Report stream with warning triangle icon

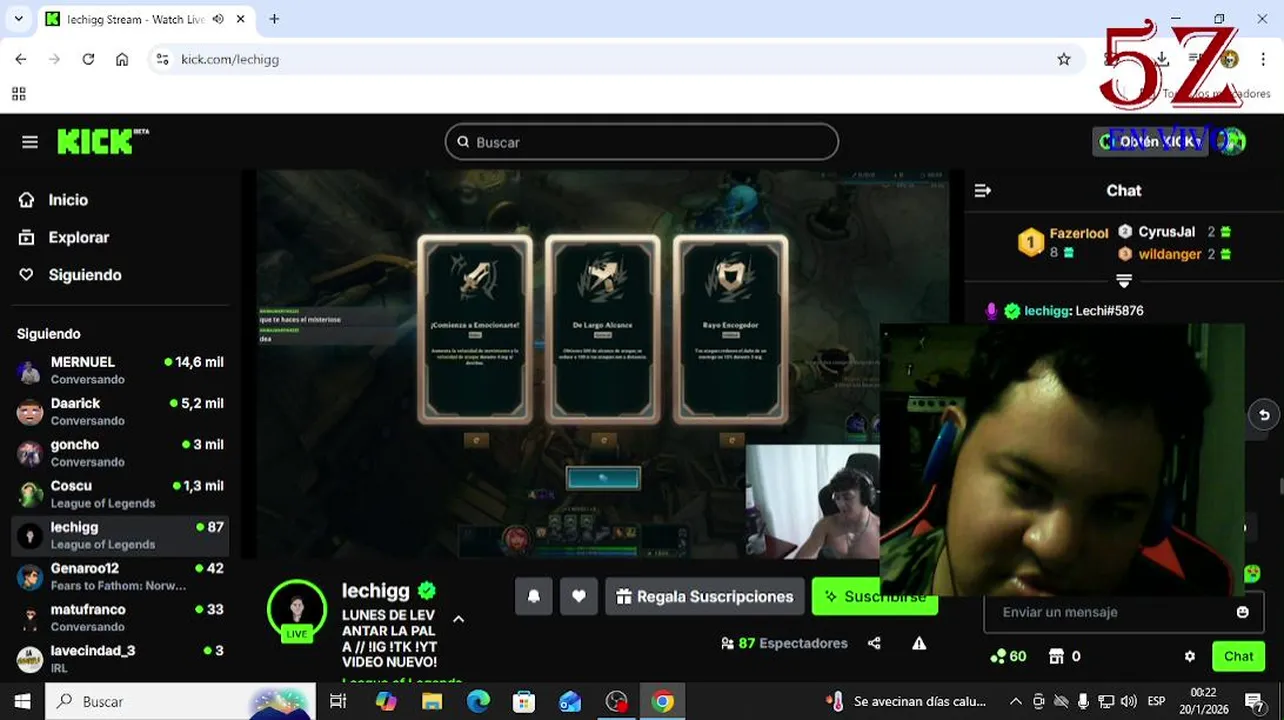pos(919,643)
